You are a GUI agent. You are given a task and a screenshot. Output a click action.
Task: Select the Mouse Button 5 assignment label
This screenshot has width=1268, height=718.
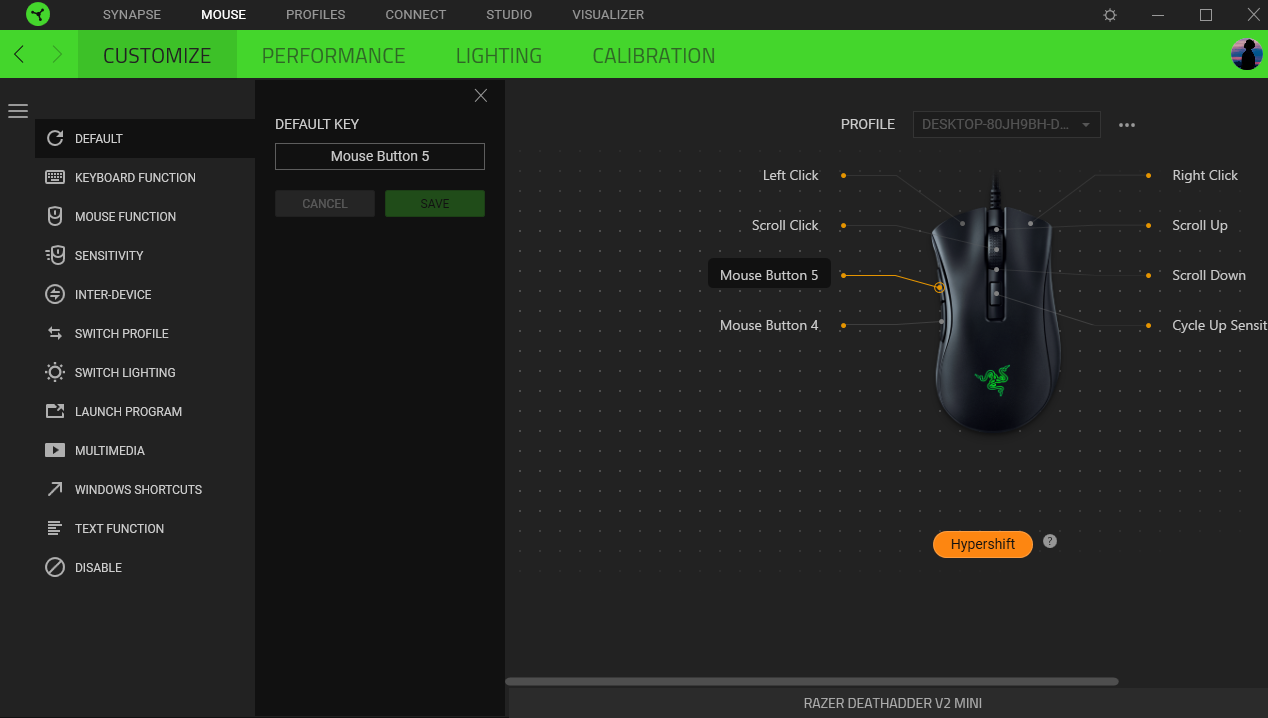click(769, 275)
